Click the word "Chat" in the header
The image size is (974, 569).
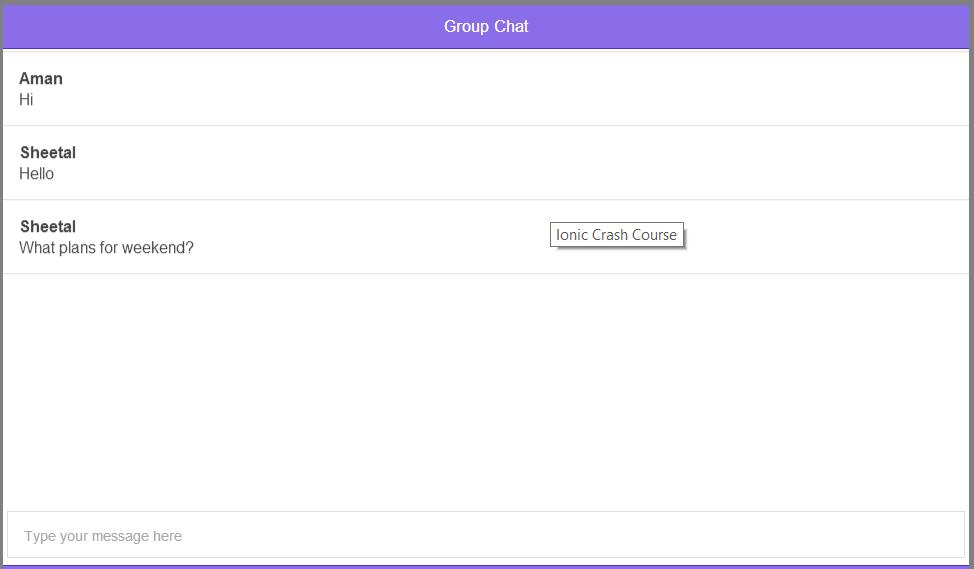click(x=511, y=27)
